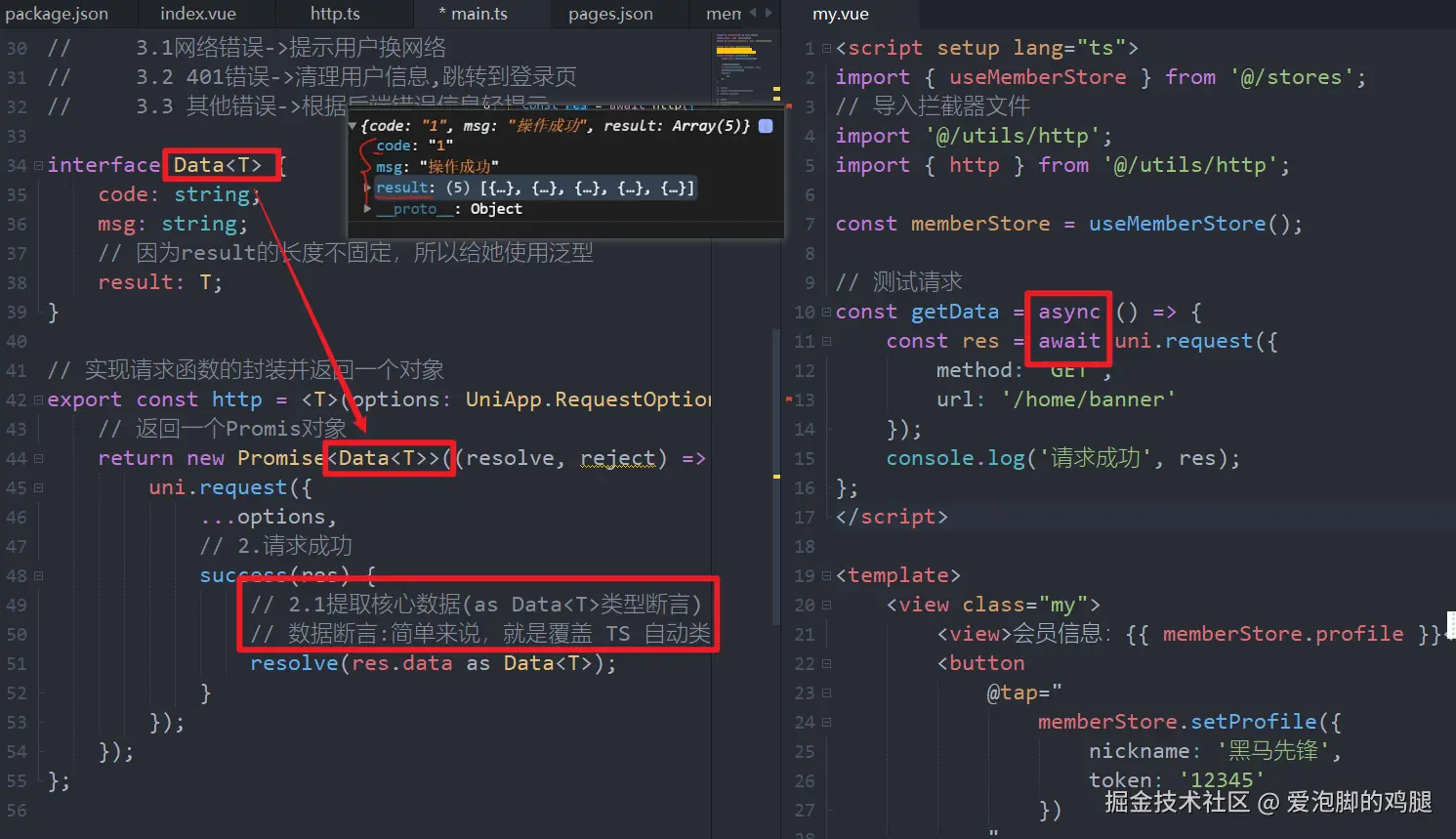The image size is (1456, 839).
Task: Click the right tab-scroll arrow
Action: click(x=769, y=14)
